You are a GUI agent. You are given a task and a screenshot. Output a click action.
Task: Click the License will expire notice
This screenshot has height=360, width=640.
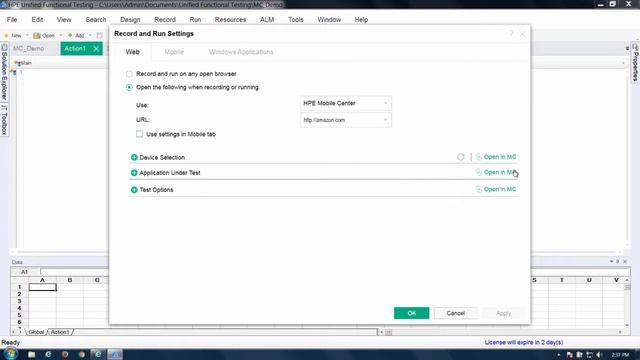(x=524, y=342)
